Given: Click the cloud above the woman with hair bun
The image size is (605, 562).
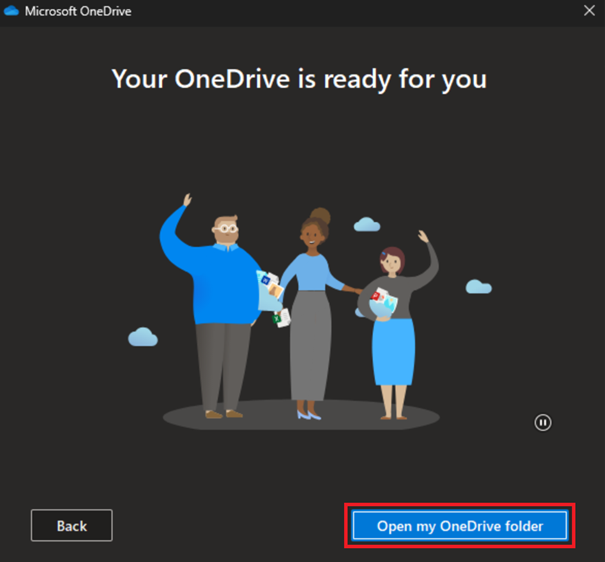Looking at the screenshot, I should [x=367, y=224].
